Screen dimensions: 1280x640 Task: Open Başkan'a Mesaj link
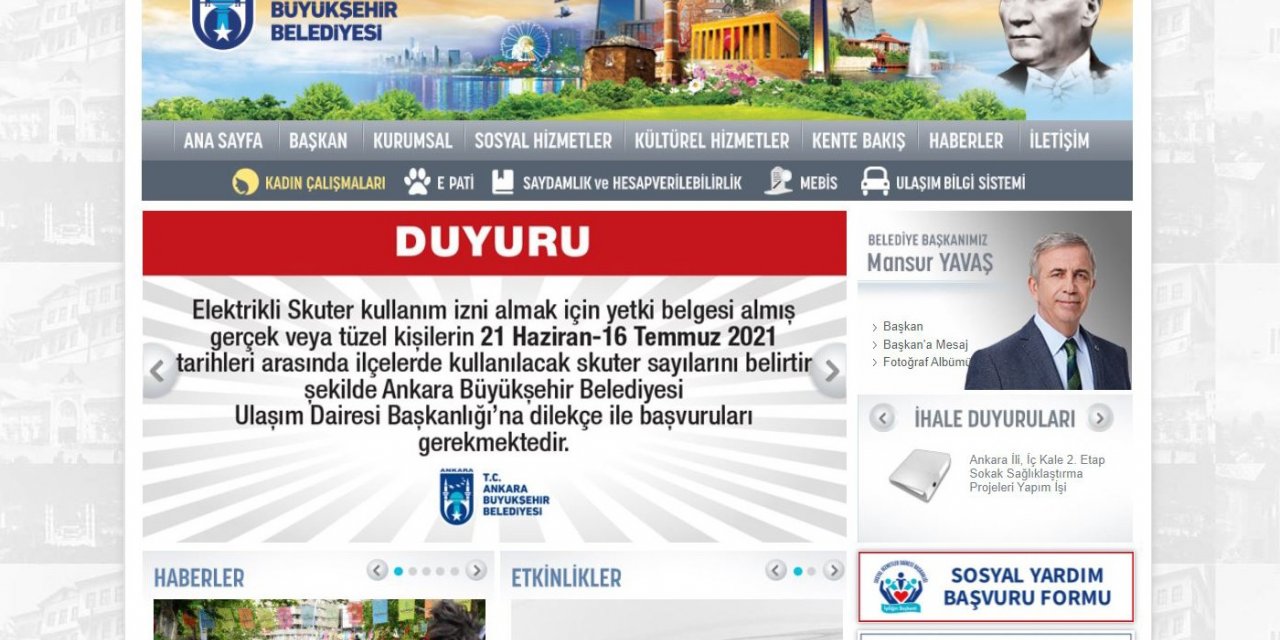point(925,344)
